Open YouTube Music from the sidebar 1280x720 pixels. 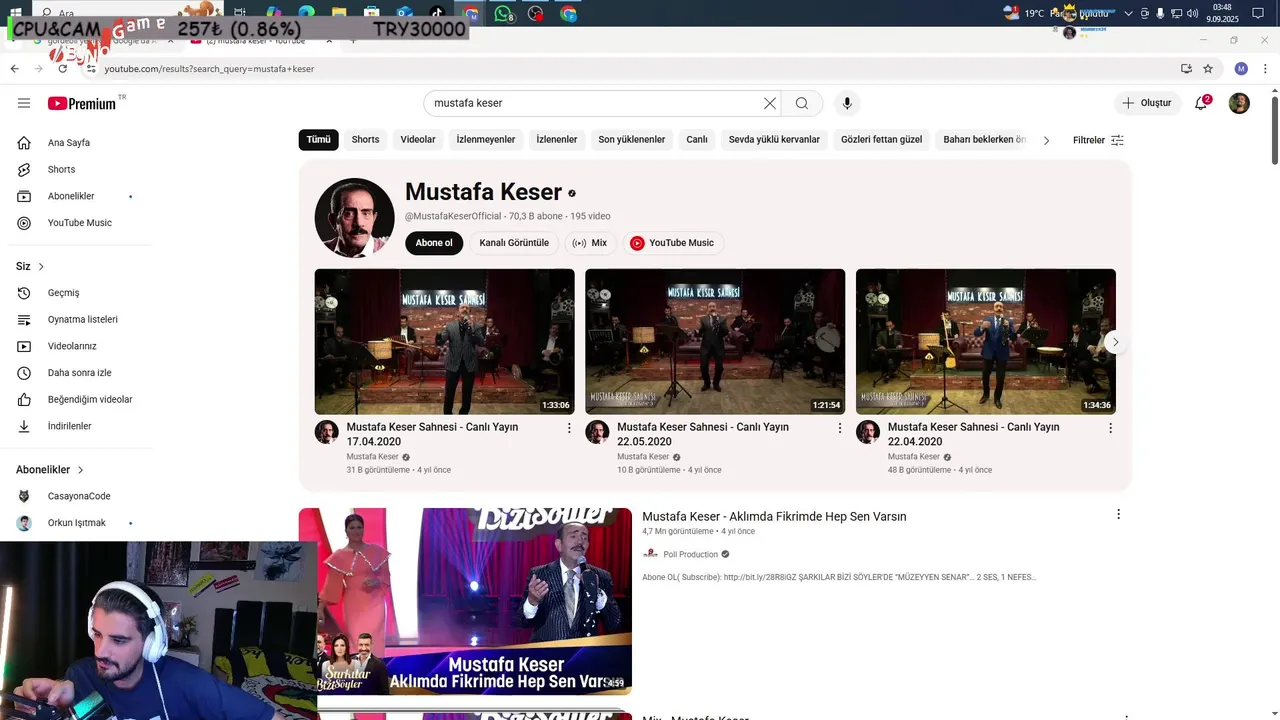80,223
